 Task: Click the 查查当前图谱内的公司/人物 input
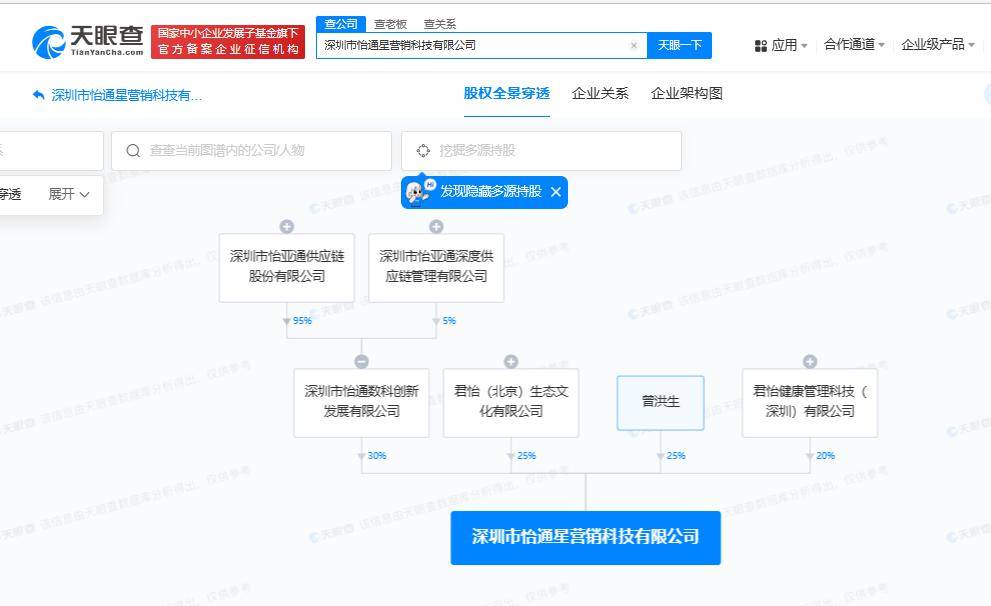(x=252, y=150)
